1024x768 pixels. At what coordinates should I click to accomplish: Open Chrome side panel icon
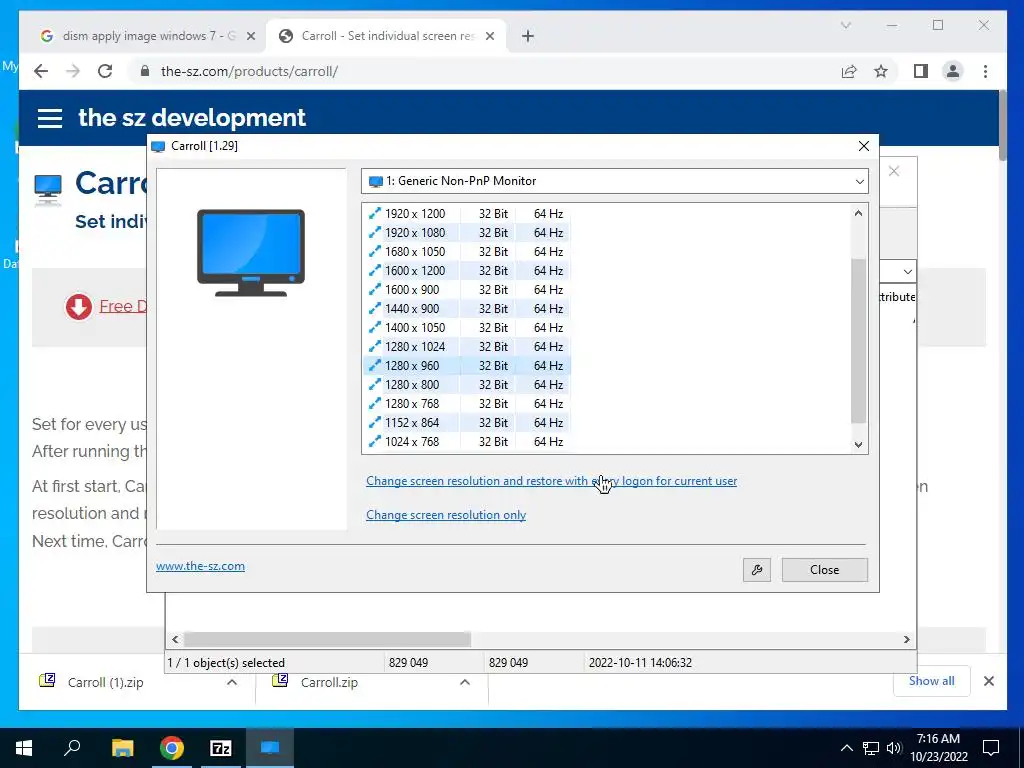point(921,71)
